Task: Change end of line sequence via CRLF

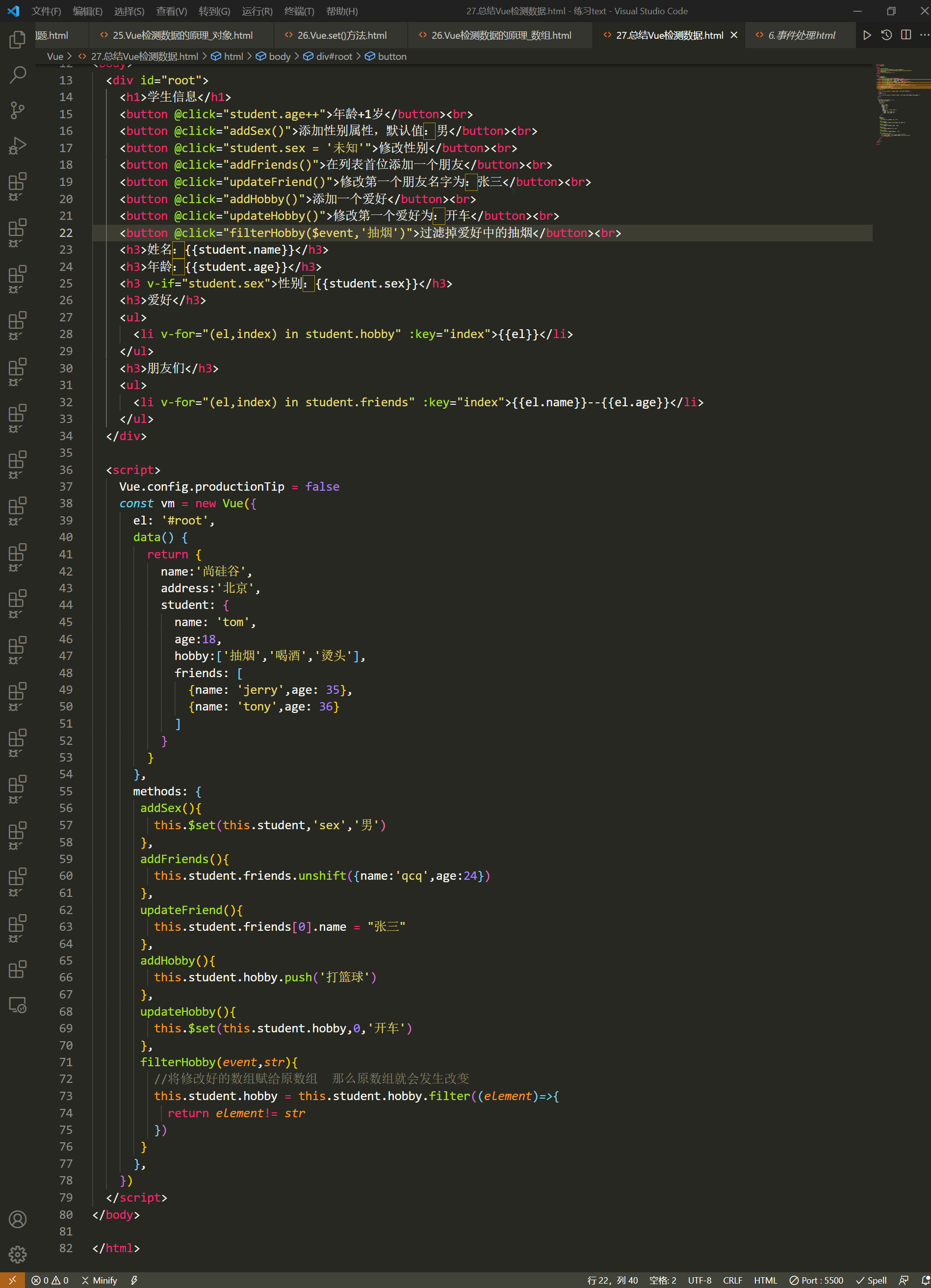Action: [732, 1280]
